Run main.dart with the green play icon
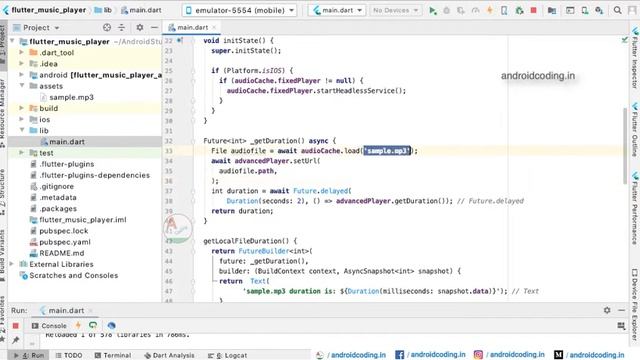 pos(433,11)
